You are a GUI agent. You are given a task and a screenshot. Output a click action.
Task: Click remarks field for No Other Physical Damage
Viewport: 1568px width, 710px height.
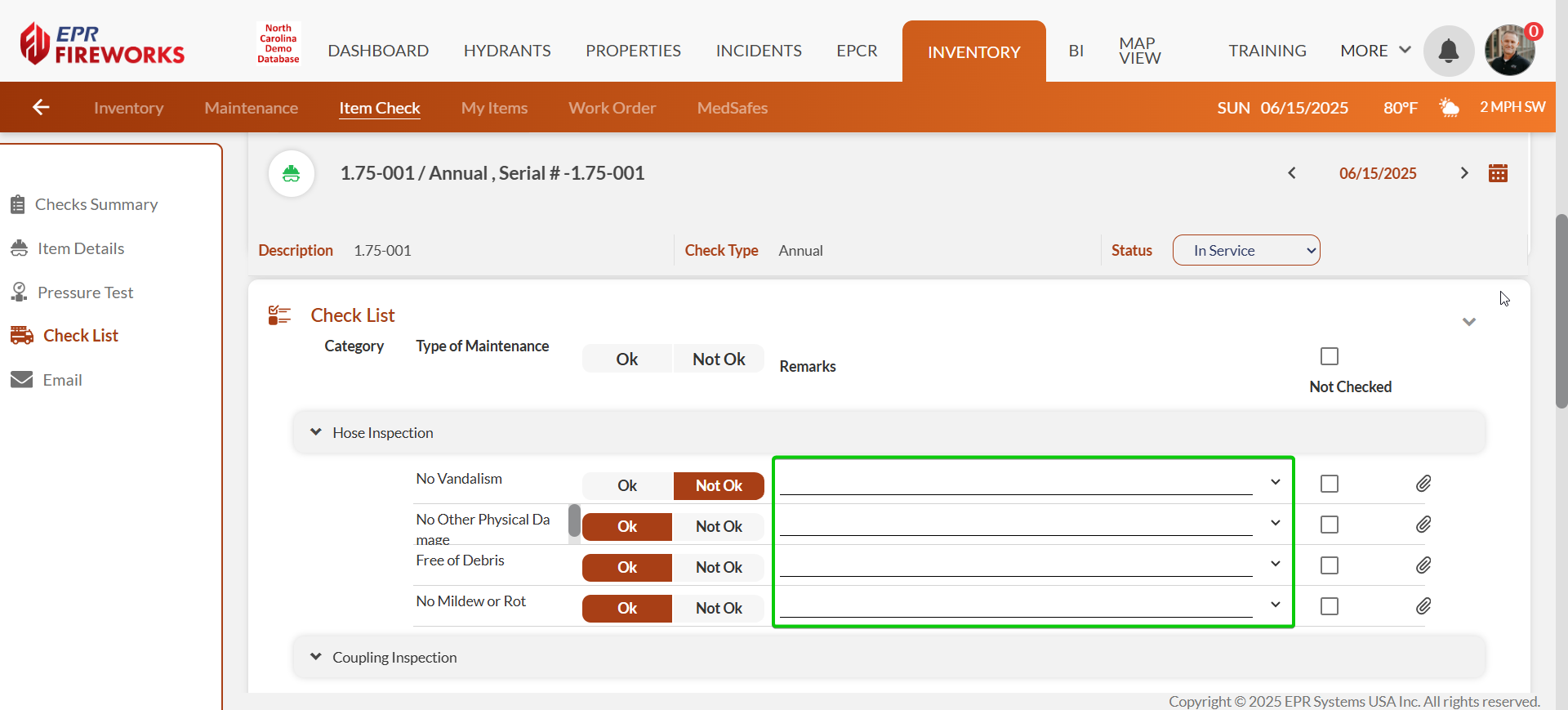(1015, 525)
